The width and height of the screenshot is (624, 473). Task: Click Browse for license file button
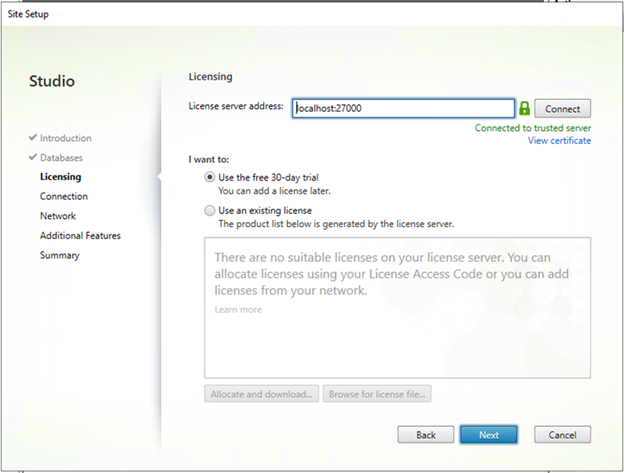377,394
